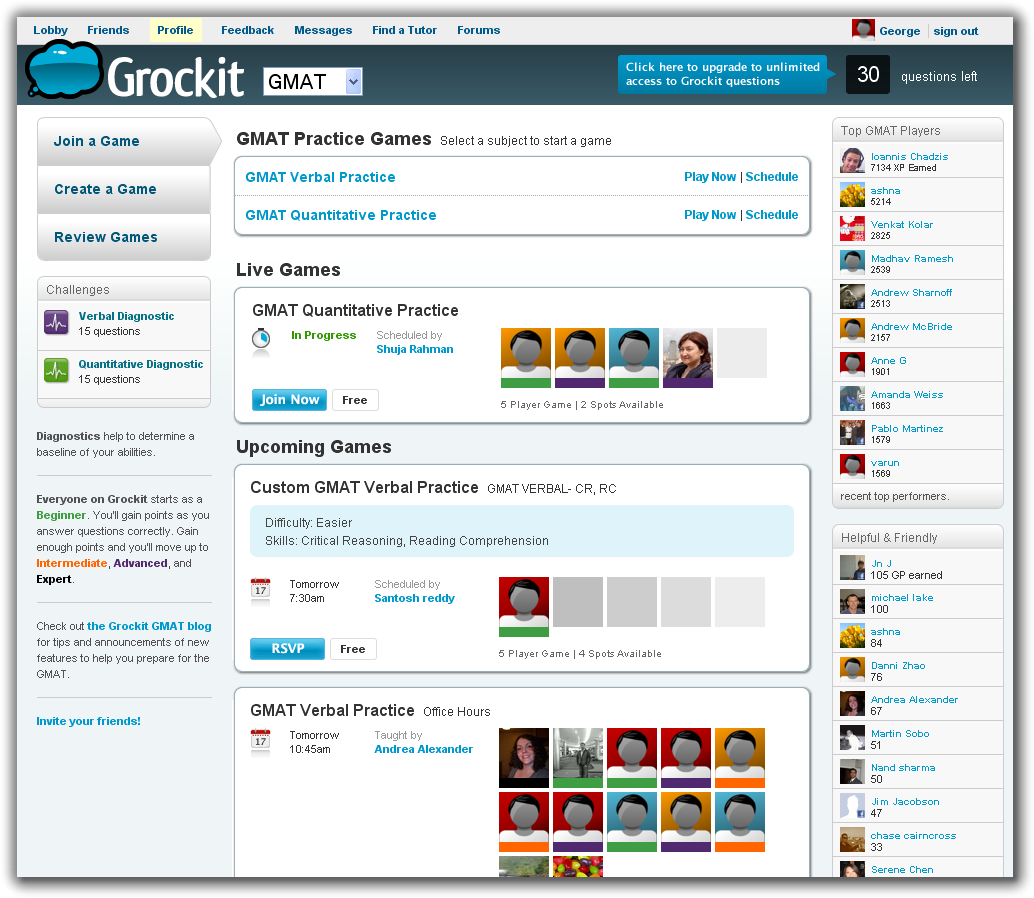Open the Friends tab
This screenshot has height=898, width=1034.
[x=108, y=30]
